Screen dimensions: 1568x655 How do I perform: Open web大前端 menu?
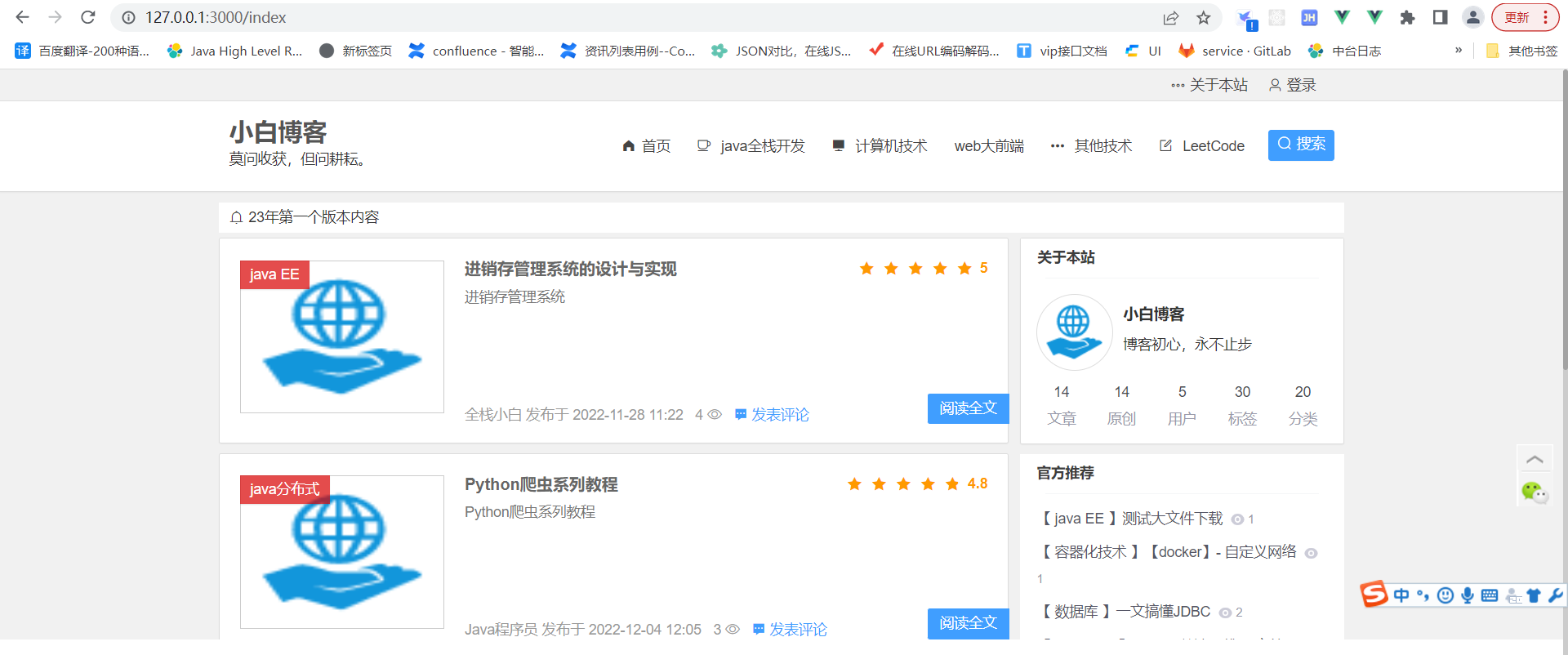989,145
